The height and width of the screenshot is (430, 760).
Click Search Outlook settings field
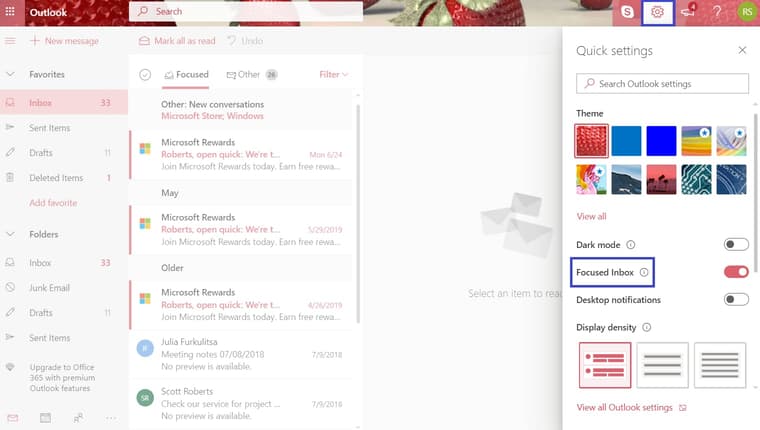tap(662, 83)
